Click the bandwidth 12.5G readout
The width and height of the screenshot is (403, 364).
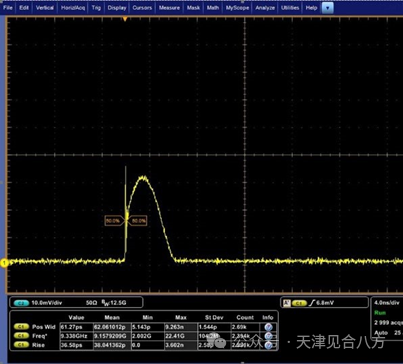[114, 303]
